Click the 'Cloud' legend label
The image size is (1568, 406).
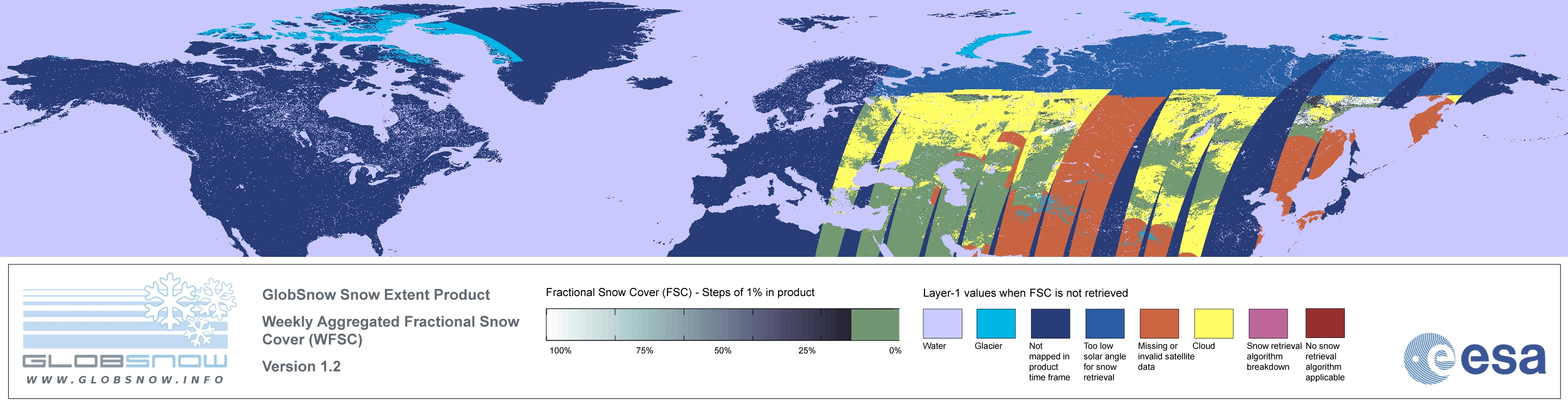point(1203,346)
